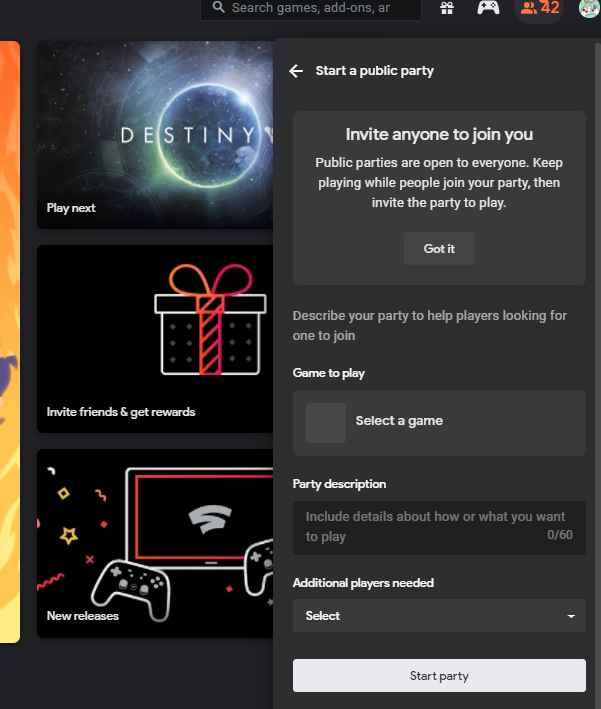The width and height of the screenshot is (601, 709).
Task: Click the back arrow beside Start a public party
Action: [x=296, y=71]
